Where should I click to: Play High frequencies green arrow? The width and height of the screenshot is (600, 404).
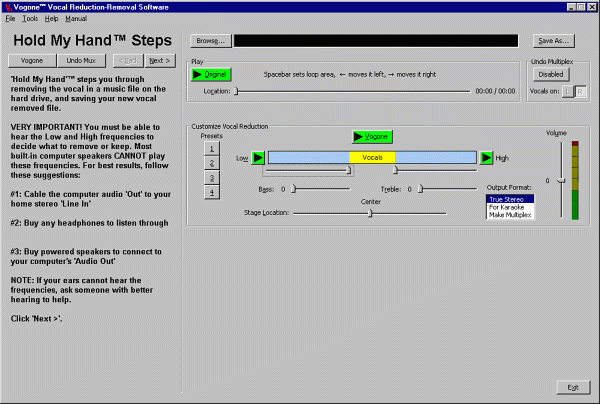486,158
